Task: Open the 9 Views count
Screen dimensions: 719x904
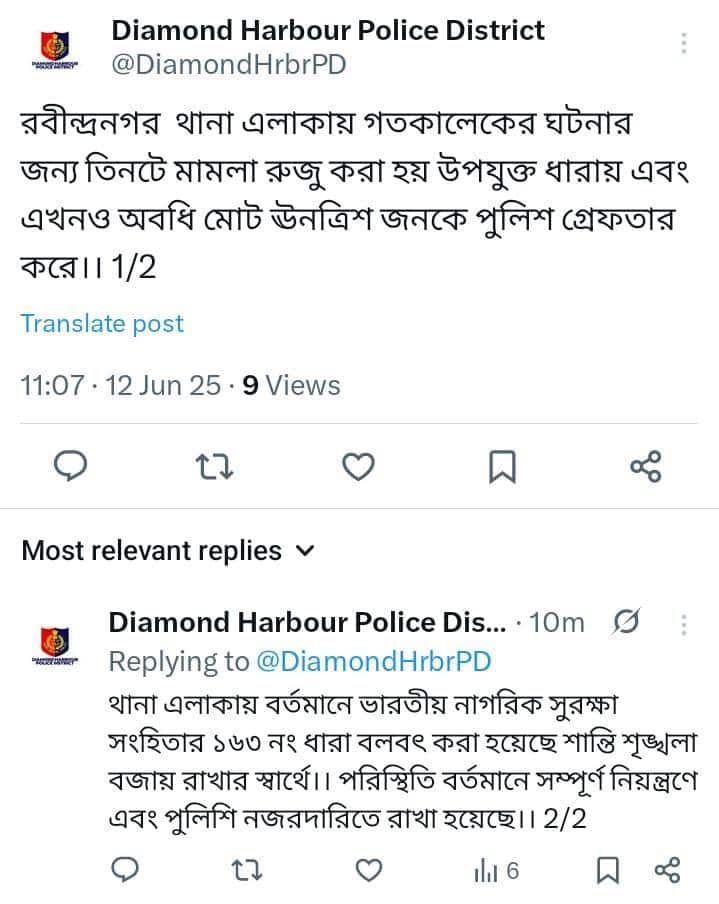Action: (291, 386)
